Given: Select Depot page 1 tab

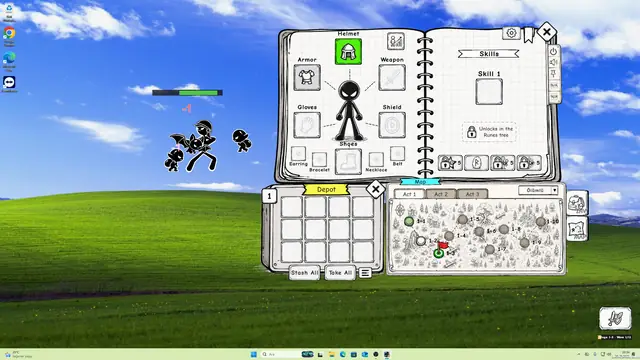Looking at the screenshot, I should [x=269, y=196].
